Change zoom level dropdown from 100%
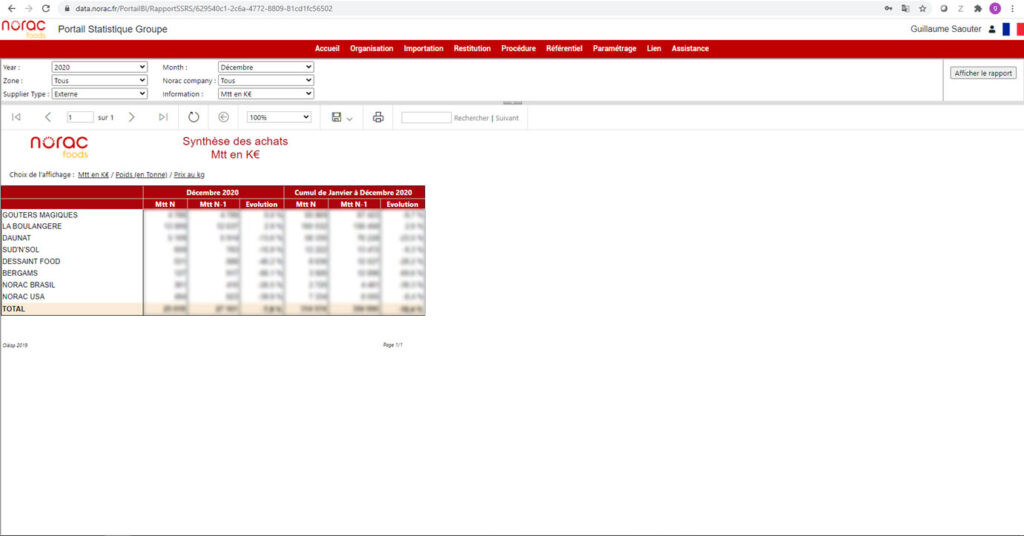Image resolution: width=1024 pixels, height=536 pixels. click(x=279, y=117)
